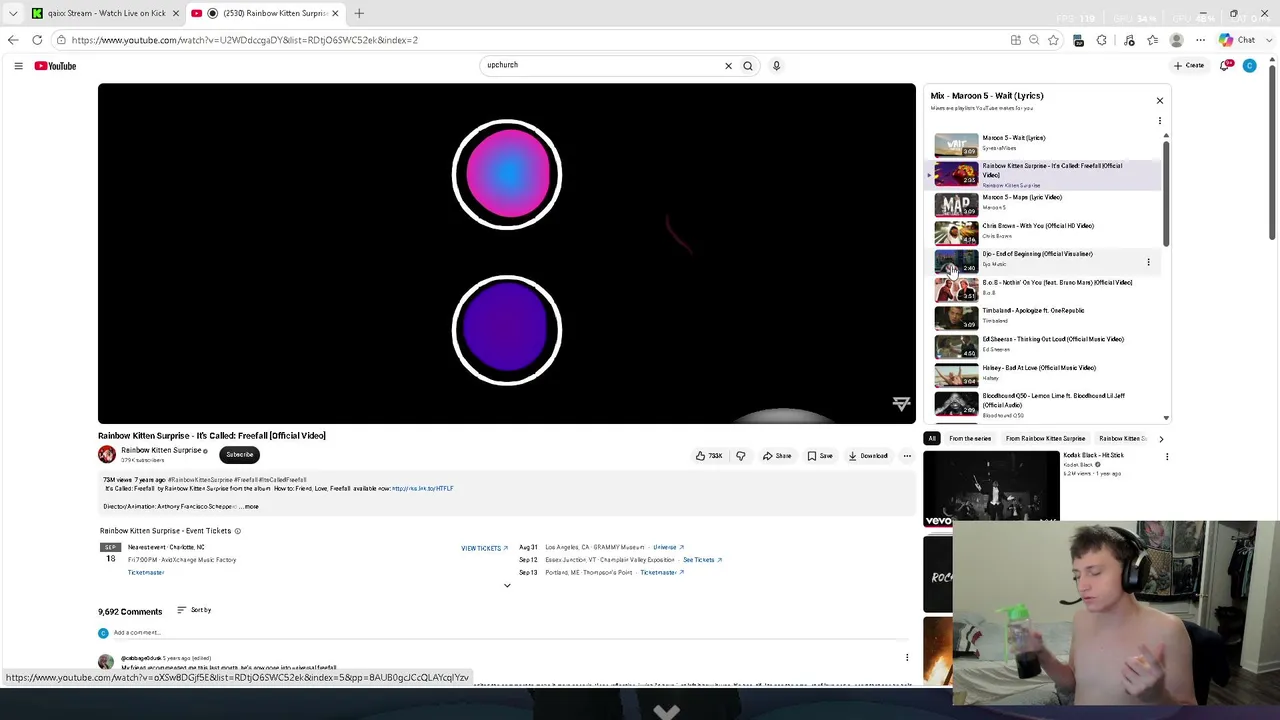1280x720 pixels.
Task: Close the Mix playlist panel
Action: pyautogui.click(x=1160, y=101)
